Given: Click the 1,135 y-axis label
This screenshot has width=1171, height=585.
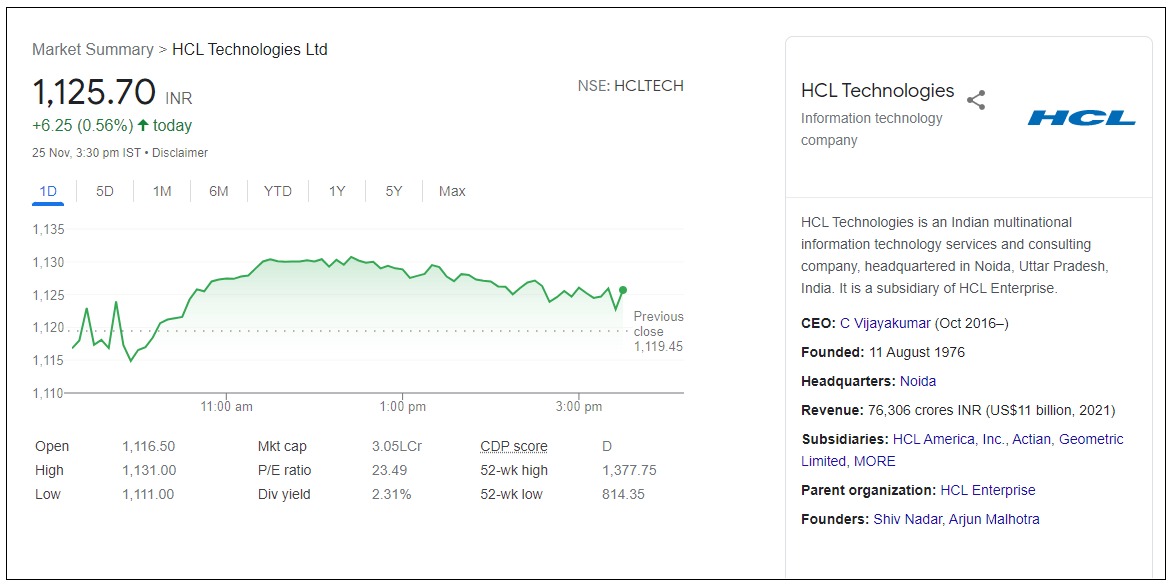Looking at the screenshot, I should coord(49,229).
